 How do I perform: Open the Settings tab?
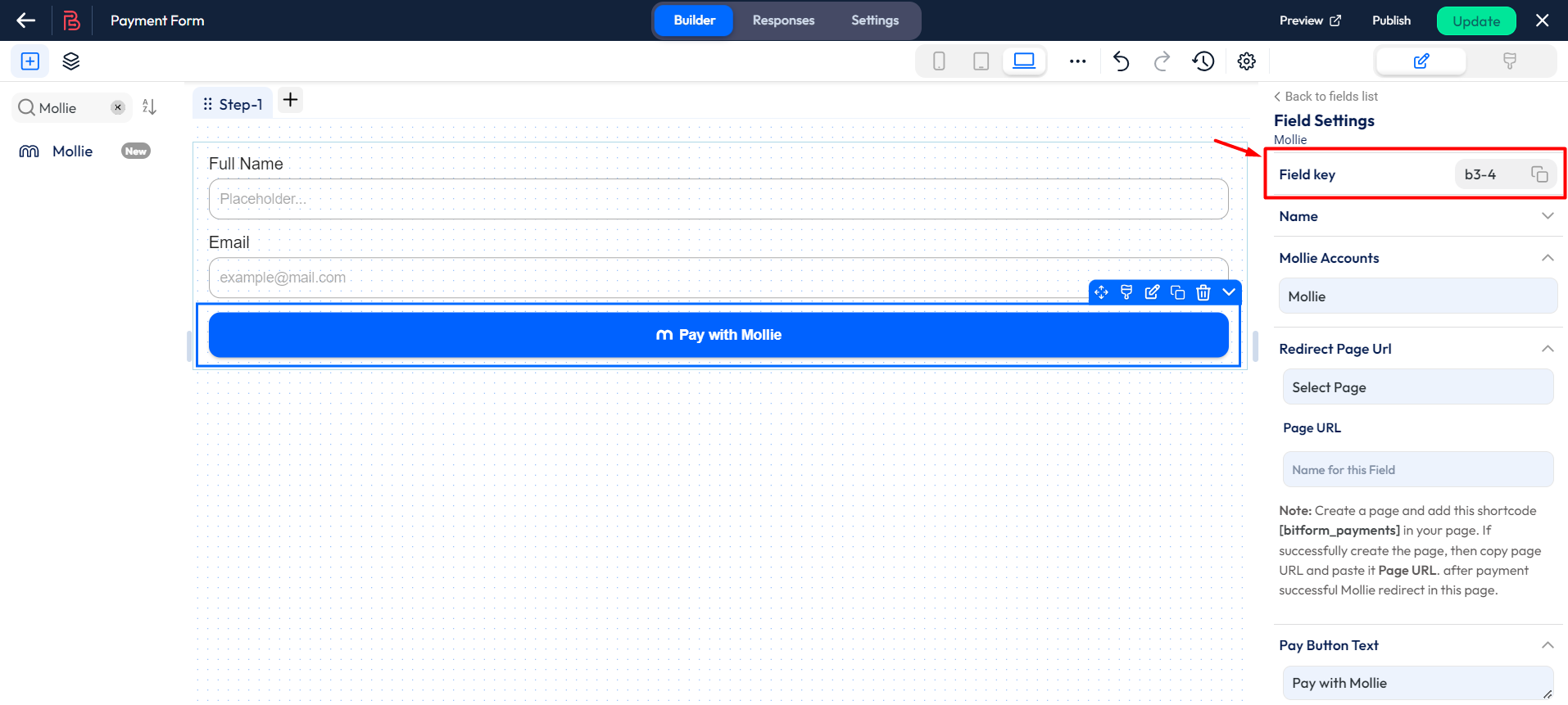coord(874,20)
